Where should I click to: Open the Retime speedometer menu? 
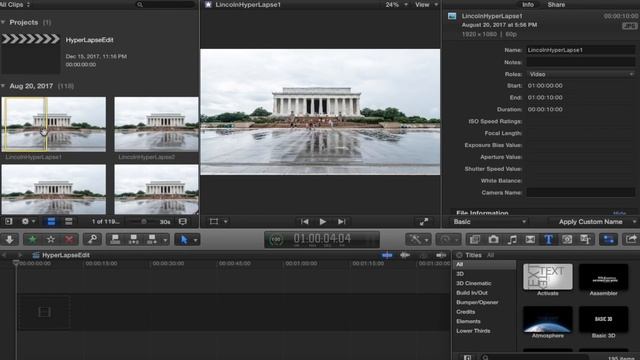pyautogui.click(x=448, y=239)
